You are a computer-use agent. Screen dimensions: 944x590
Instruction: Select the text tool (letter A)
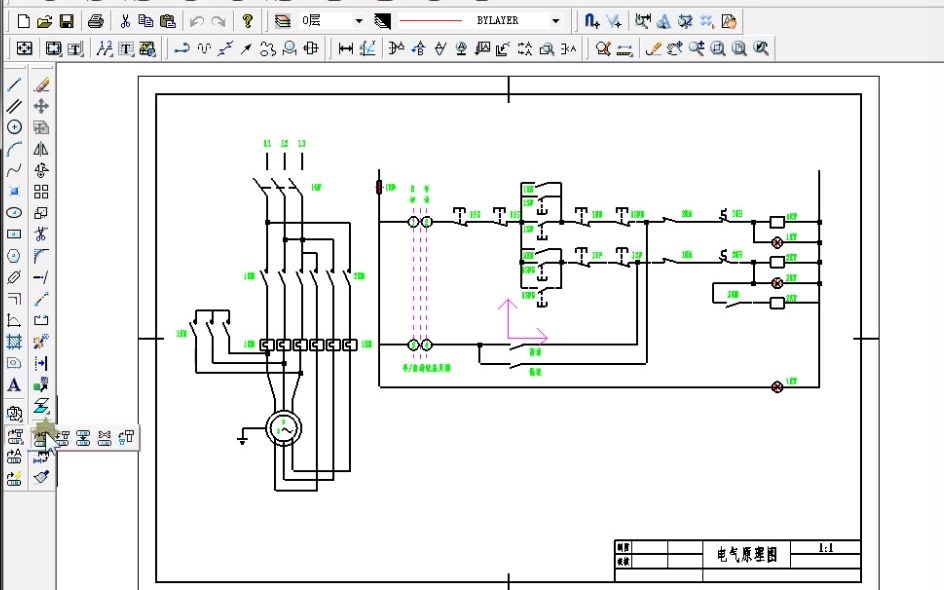[x=14, y=385]
